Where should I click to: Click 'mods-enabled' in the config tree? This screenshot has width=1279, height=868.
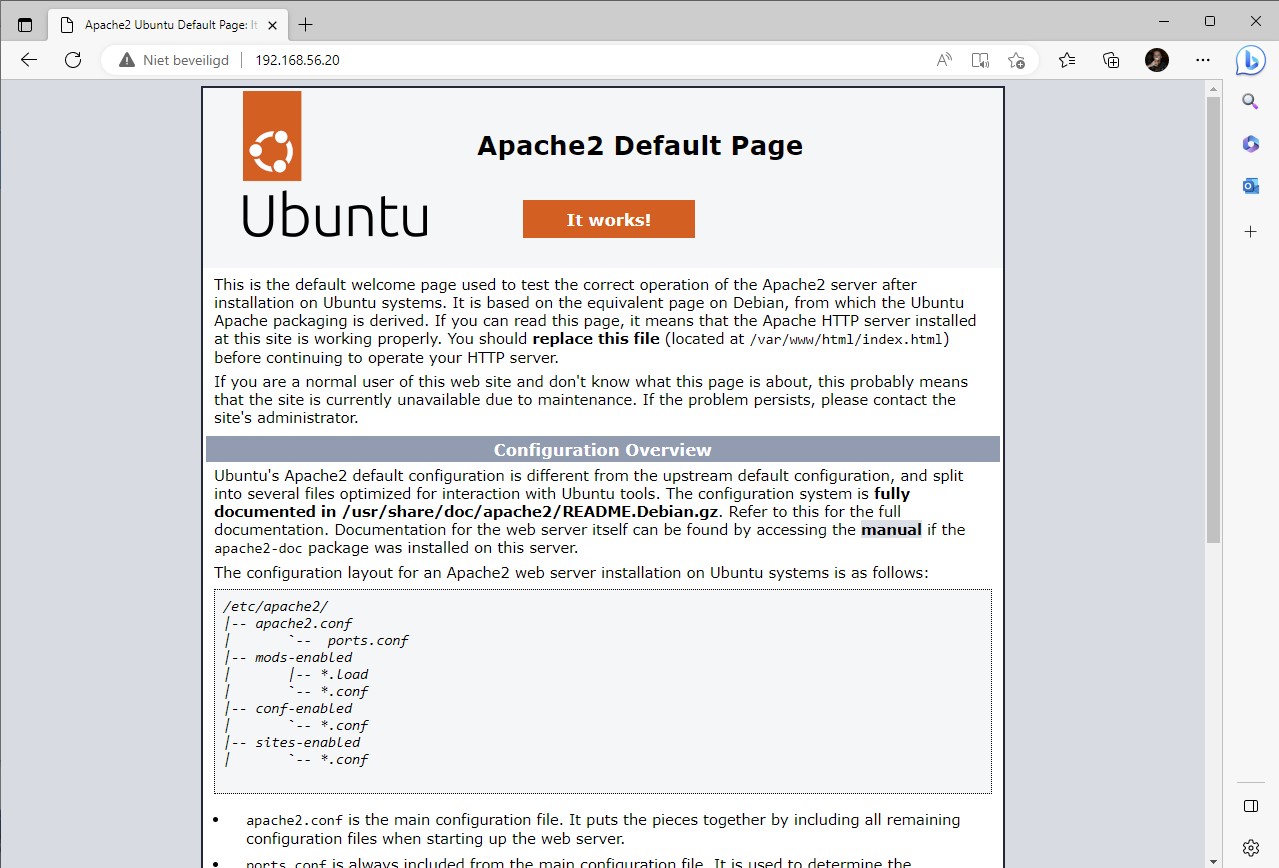pos(304,657)
